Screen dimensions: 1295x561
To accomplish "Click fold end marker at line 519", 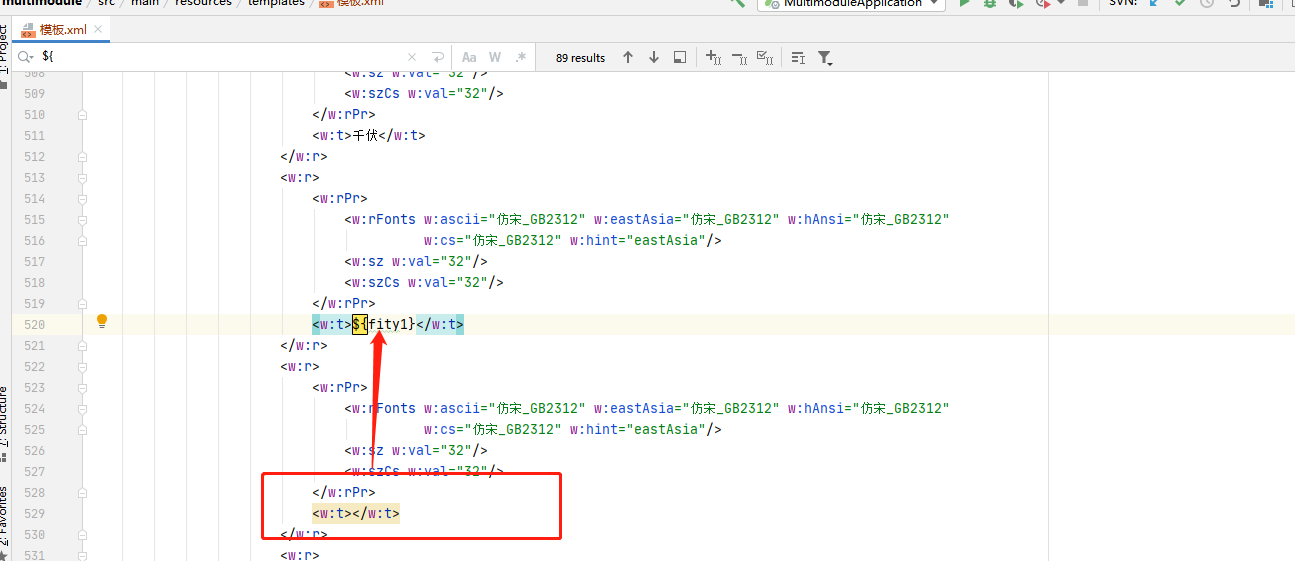I will 82,303.
